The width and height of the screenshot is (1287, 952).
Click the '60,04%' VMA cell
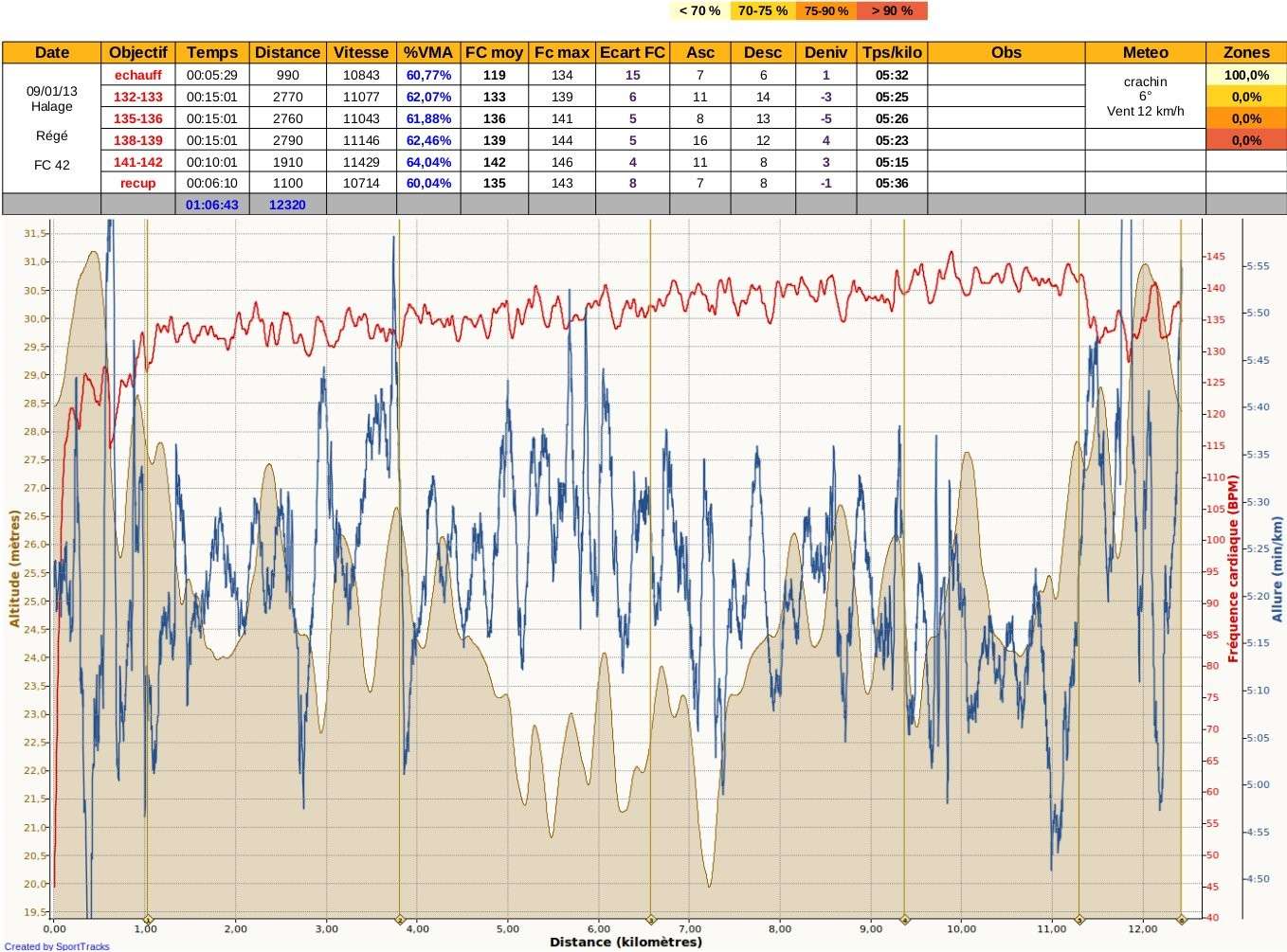(x=428, y=184)
